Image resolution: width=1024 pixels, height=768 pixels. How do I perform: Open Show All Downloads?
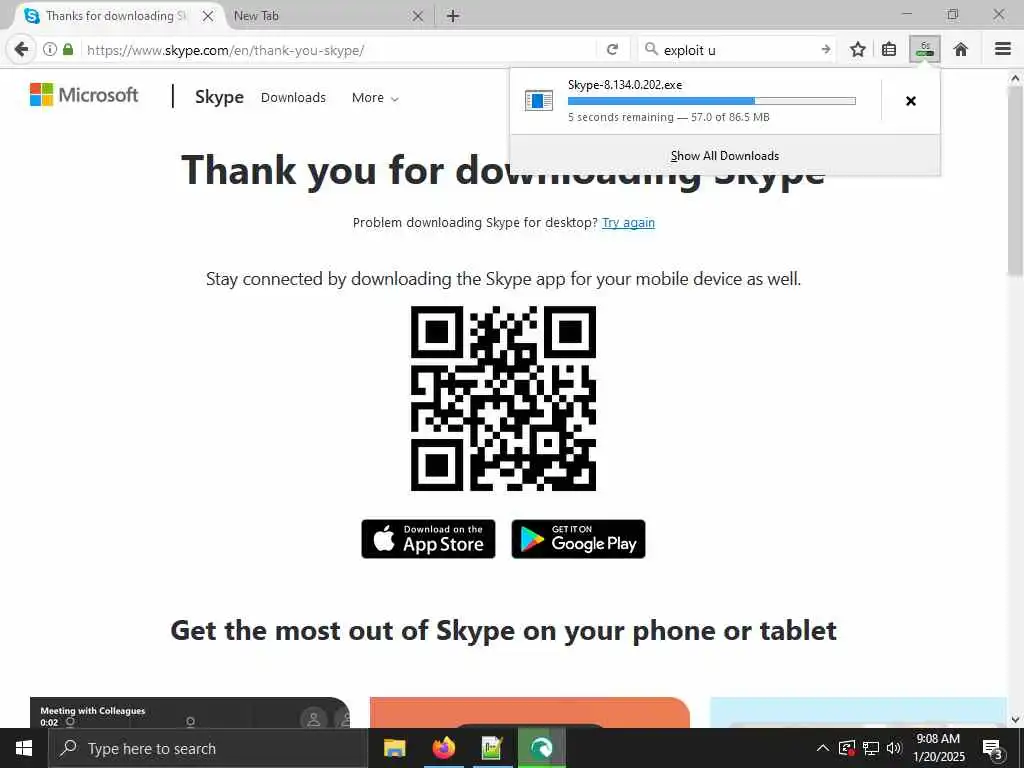(725, 156)
